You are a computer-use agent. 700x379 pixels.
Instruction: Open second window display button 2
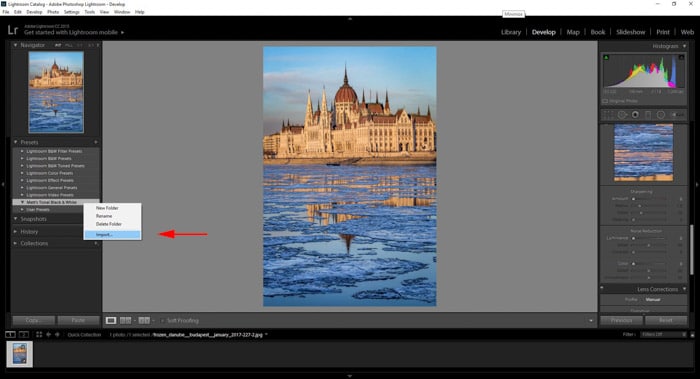[24, 334]
